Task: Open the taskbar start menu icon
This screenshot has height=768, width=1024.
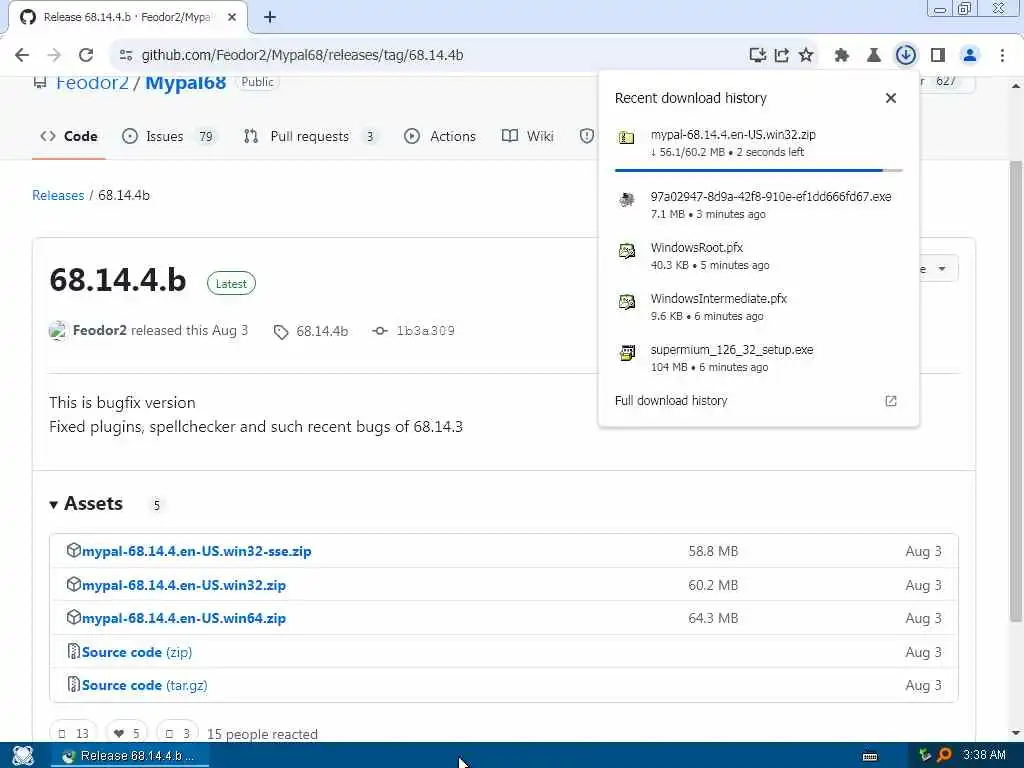Action: click(24, 756)
